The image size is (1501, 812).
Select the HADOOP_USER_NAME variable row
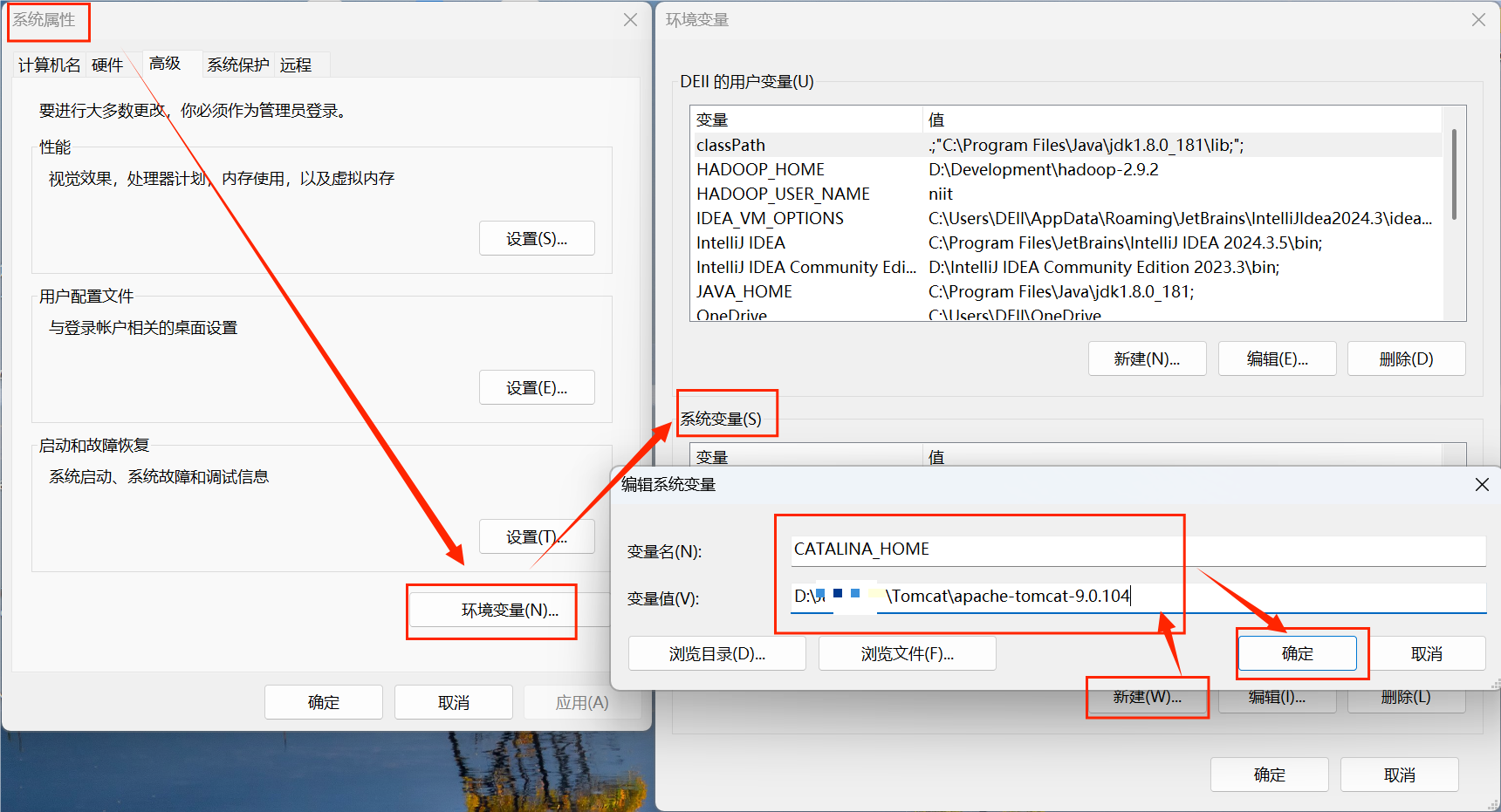1066,194
